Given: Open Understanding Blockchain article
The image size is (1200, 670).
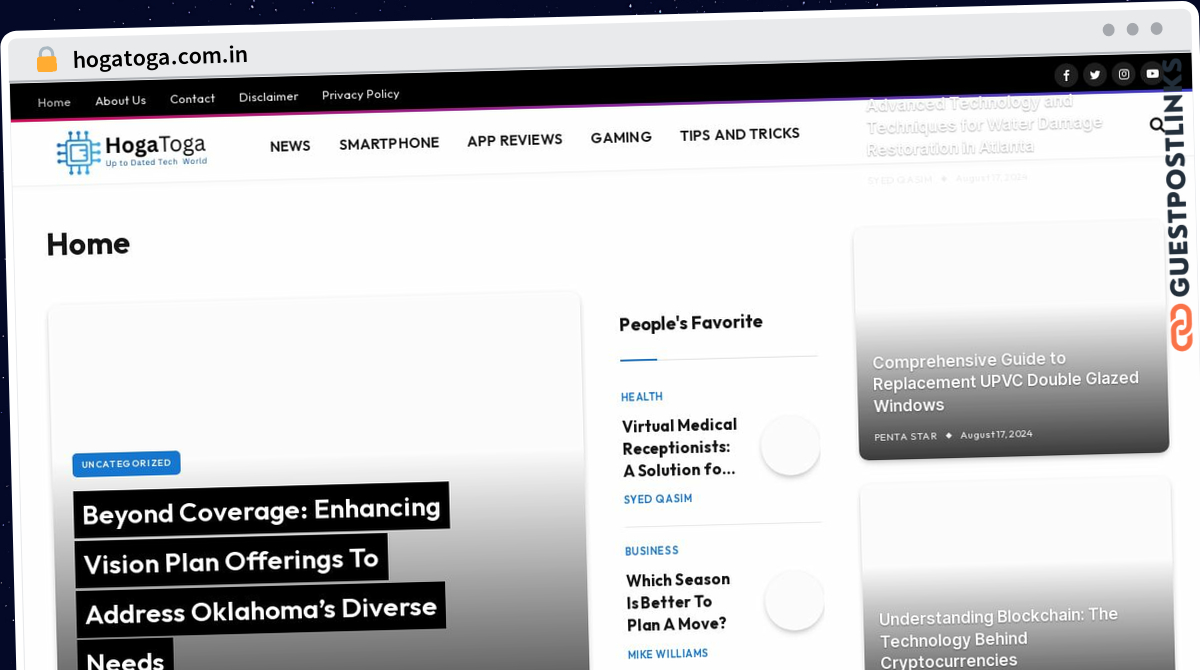Looking at the screenshot, I should click(999, 638).
